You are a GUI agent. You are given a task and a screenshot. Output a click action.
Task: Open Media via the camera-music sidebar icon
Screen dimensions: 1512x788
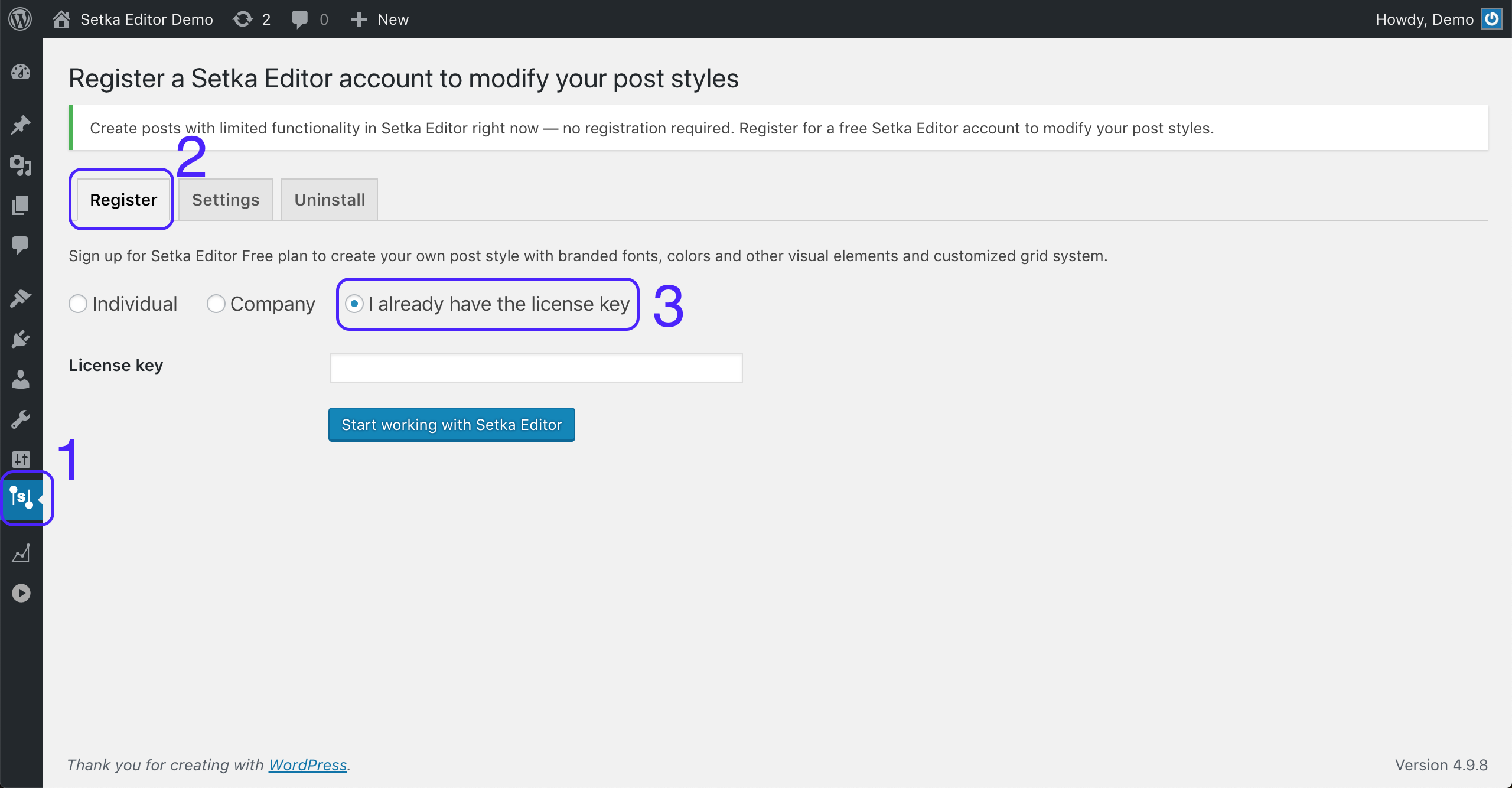(21, 165)
